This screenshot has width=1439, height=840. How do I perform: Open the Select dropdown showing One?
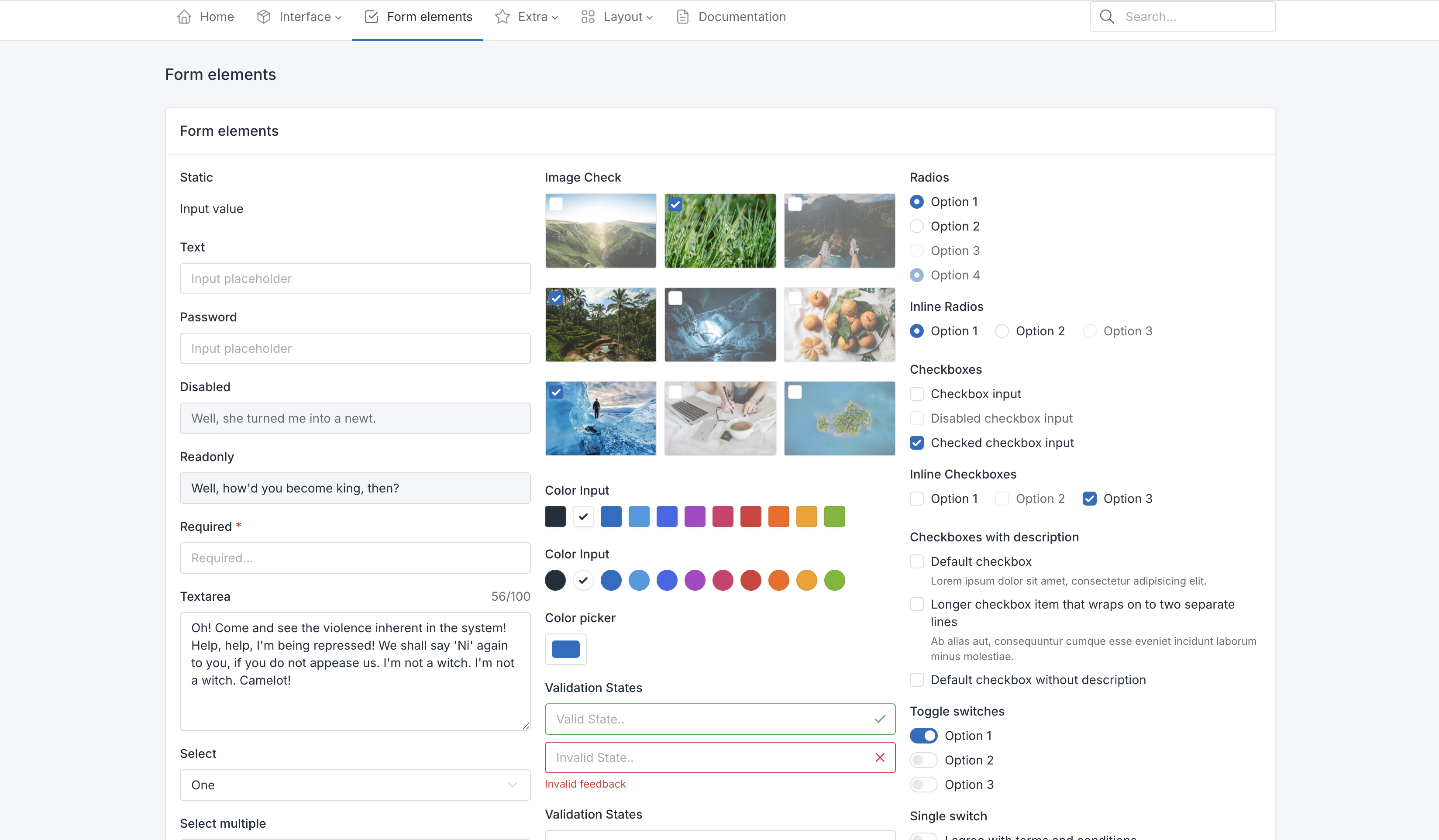tap(355, 785)
